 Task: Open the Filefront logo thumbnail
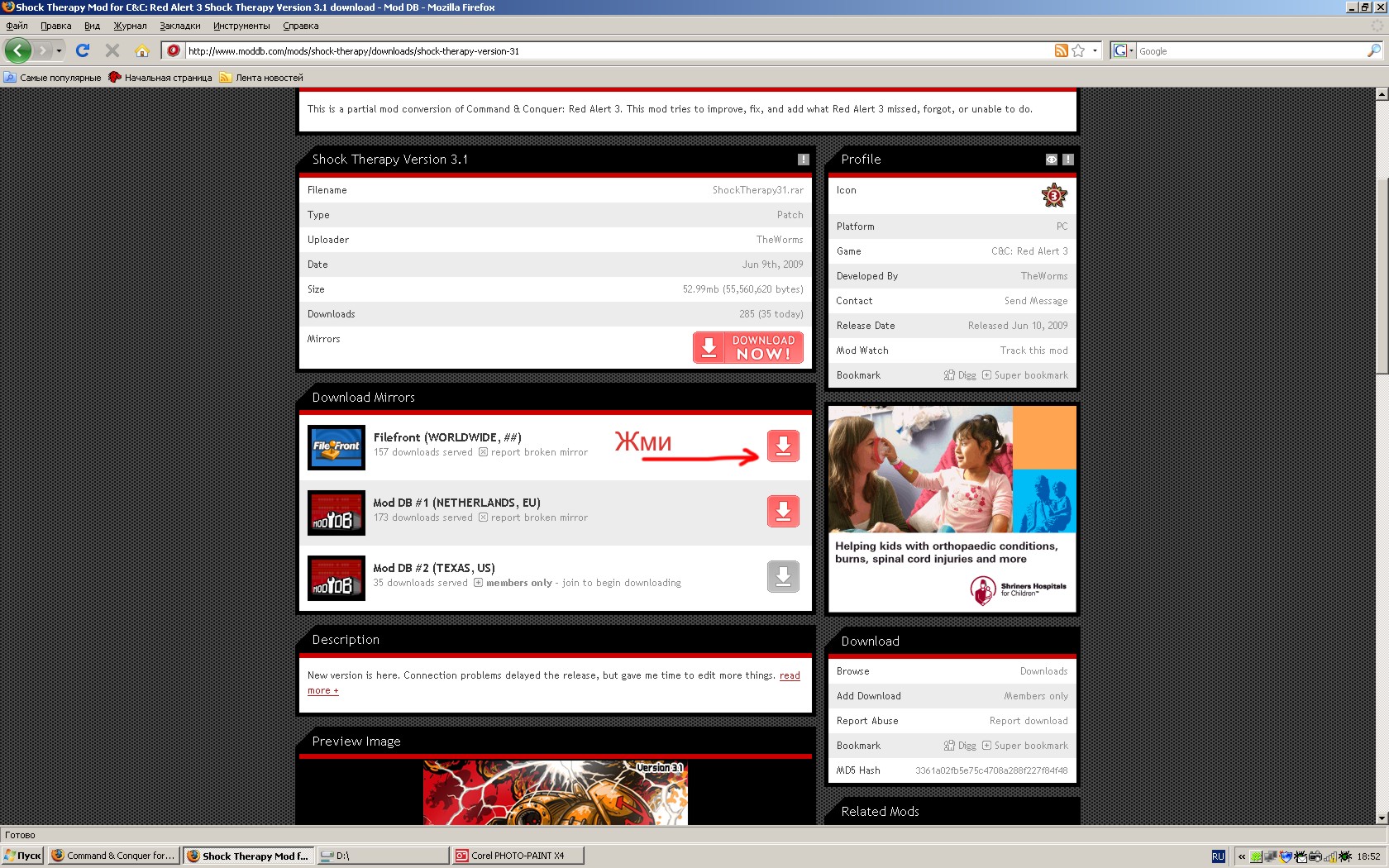point(337,447)
